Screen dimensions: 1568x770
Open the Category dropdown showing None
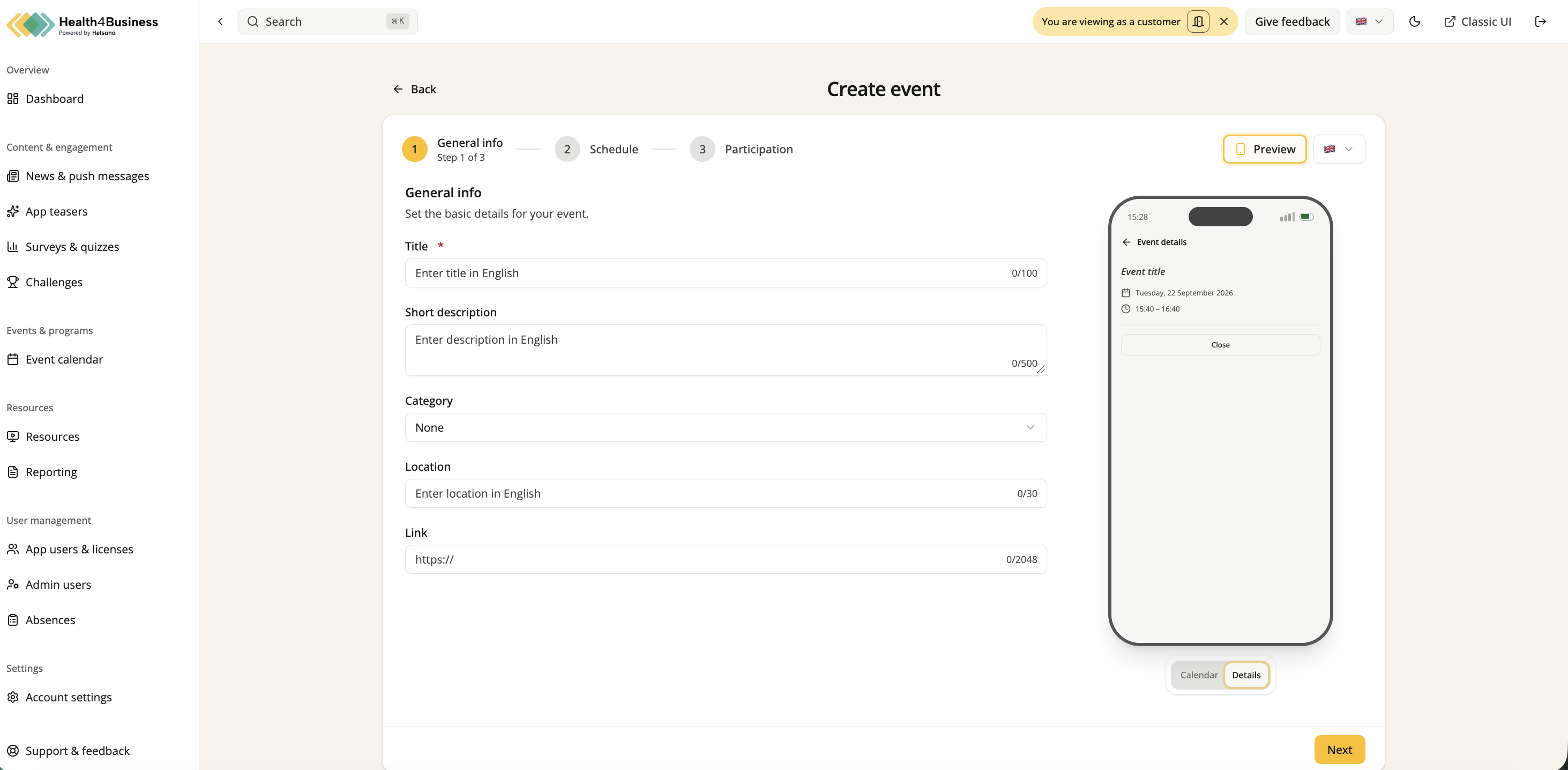(726, 428)
